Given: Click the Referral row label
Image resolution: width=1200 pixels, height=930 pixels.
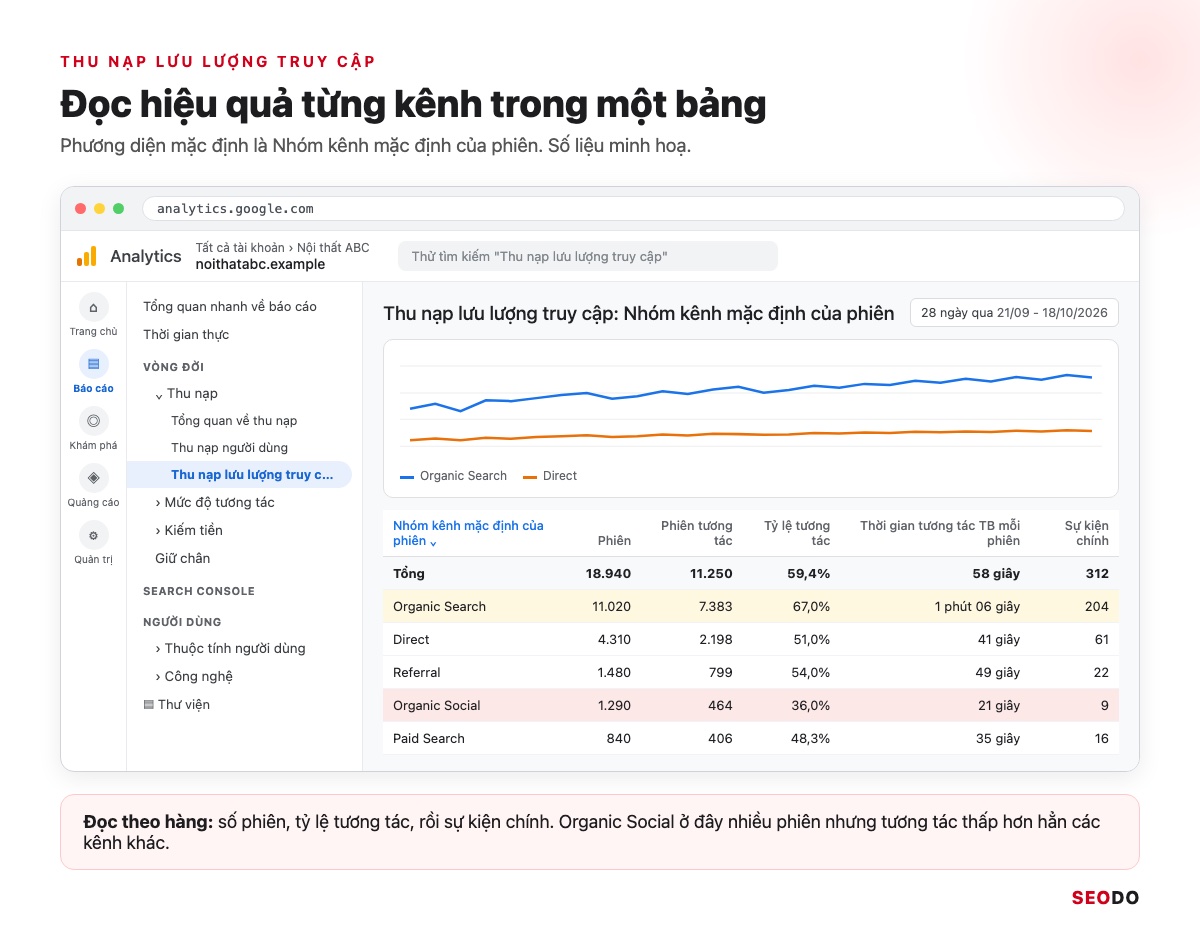Looking at the screenshot, I should (x=417, y=672).
